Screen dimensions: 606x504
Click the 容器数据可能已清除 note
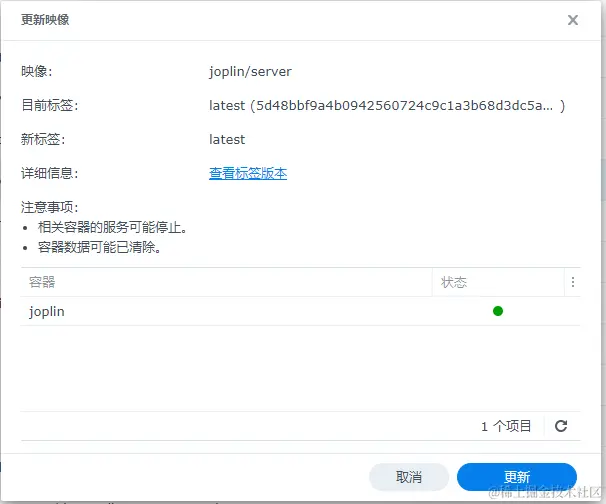pos(99,247)
